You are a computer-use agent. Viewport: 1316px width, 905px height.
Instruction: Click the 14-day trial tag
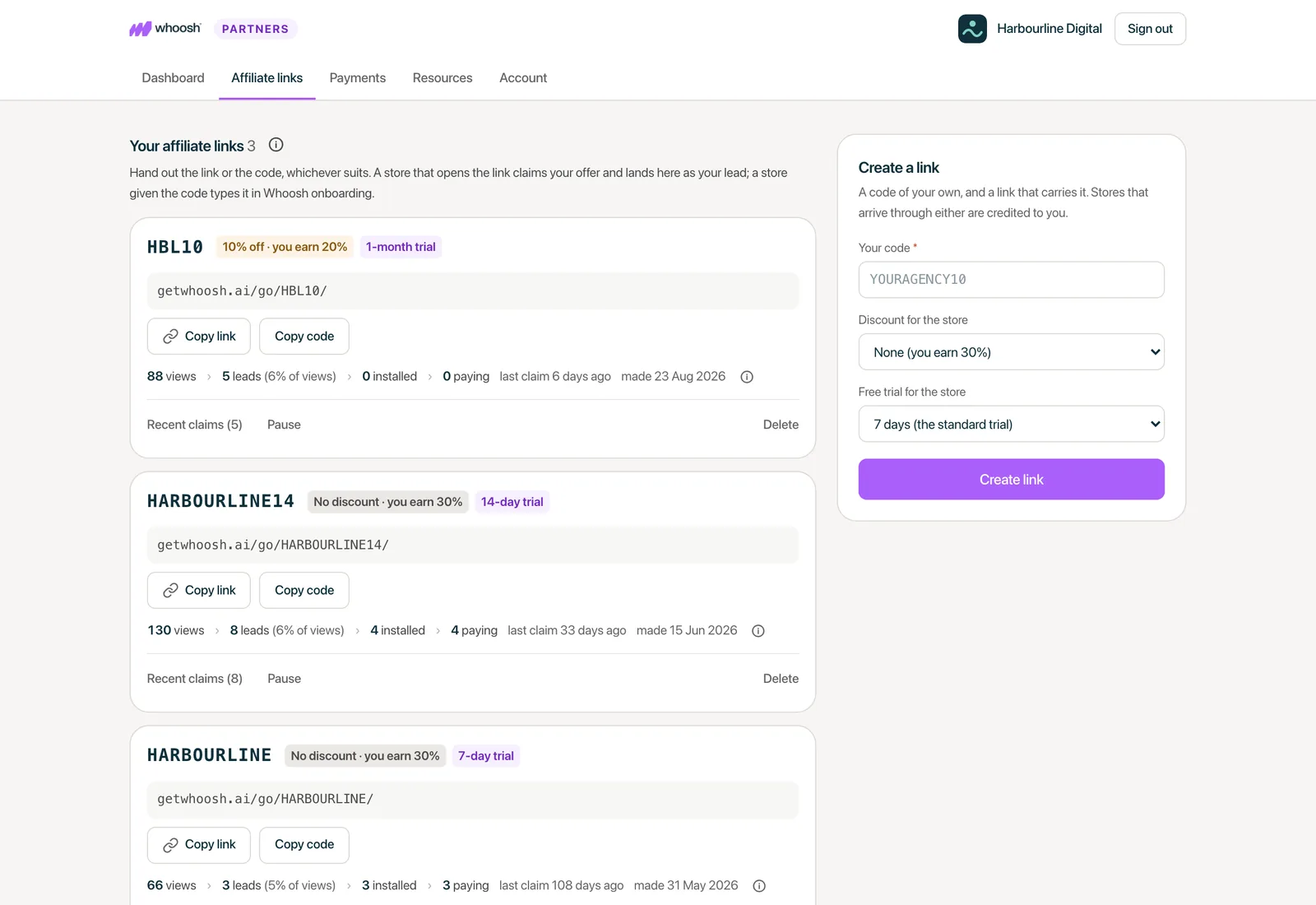[x=512, y=502]
